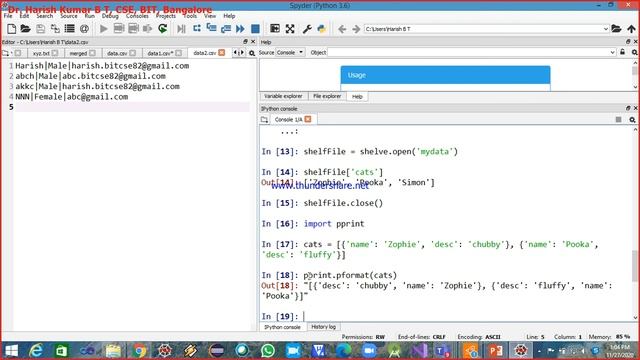The height and width of the screenshot is (360, 640).
Task: Click the @ symbol finder icon
Action: coord(84,29)
